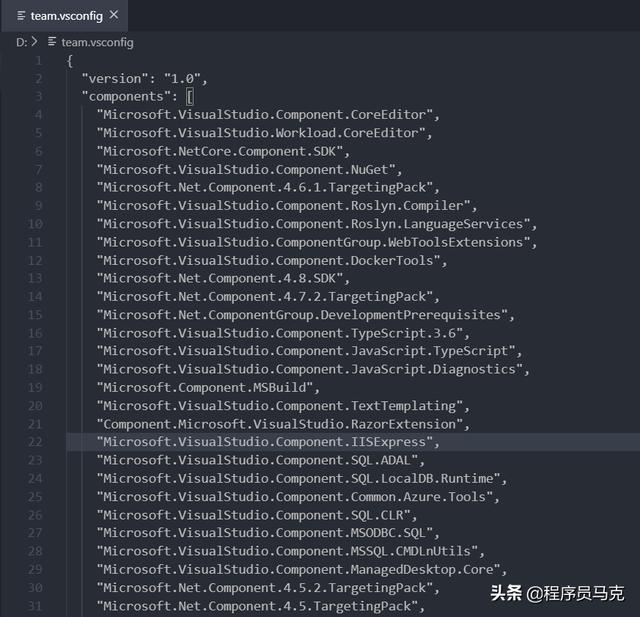Click the ComponentGroup.WebToolsExtensions line

[317, 242]
